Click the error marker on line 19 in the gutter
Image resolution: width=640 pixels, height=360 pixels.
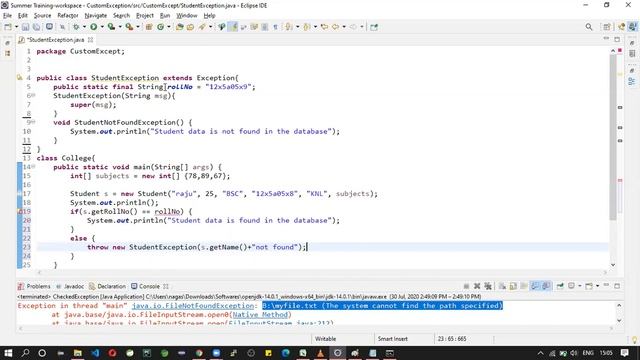[20, 211]
